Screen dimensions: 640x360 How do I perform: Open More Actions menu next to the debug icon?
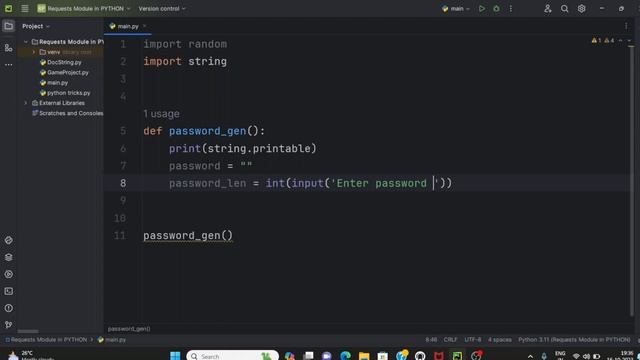511,9
